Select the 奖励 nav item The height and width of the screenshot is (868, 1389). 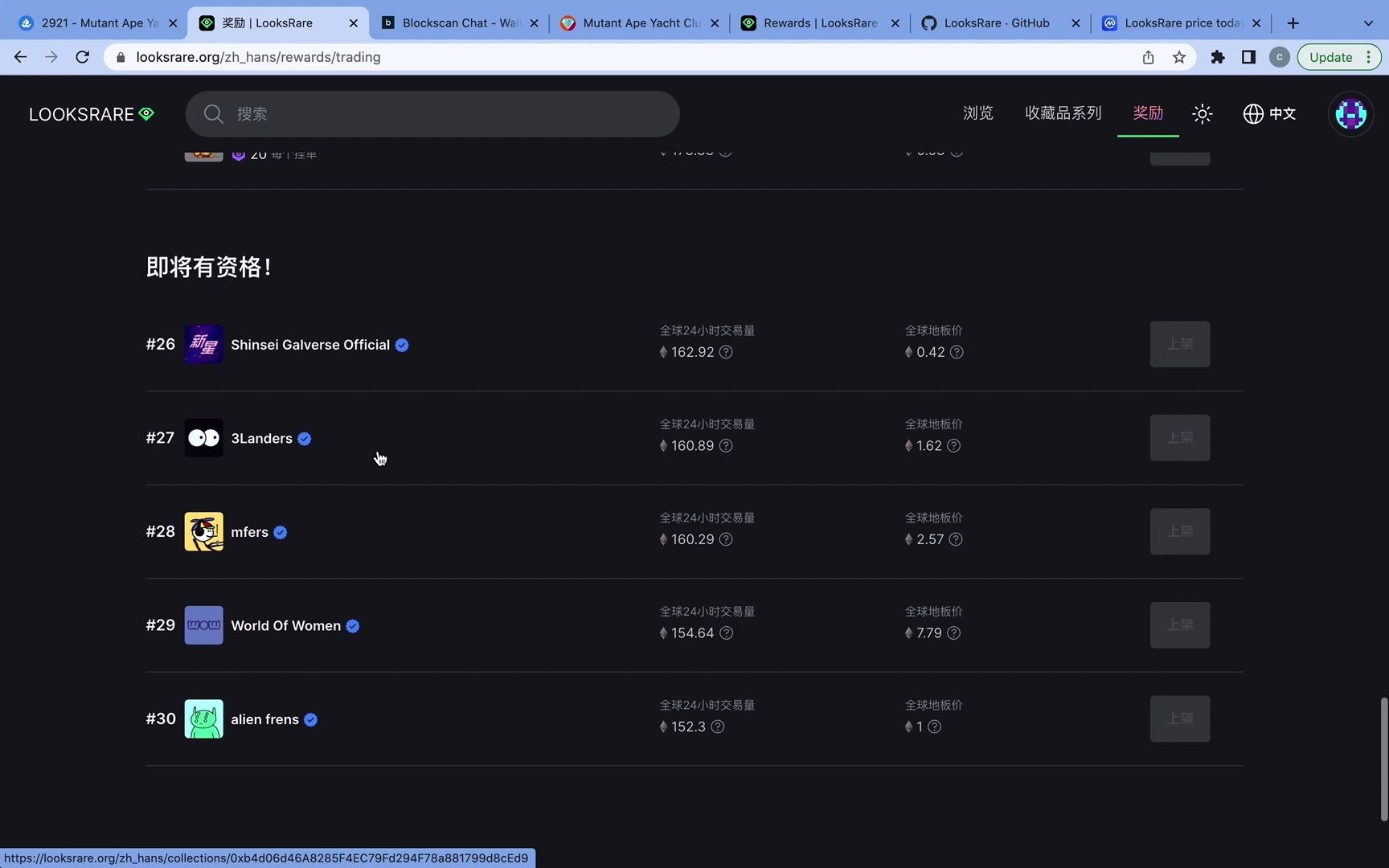click(1148, 113)
